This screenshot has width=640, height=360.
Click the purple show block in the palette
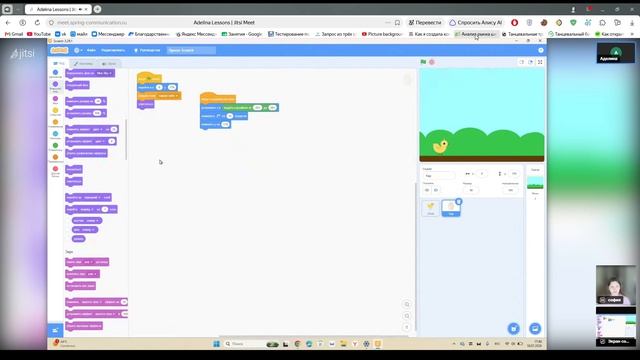[x=74, y=169]
